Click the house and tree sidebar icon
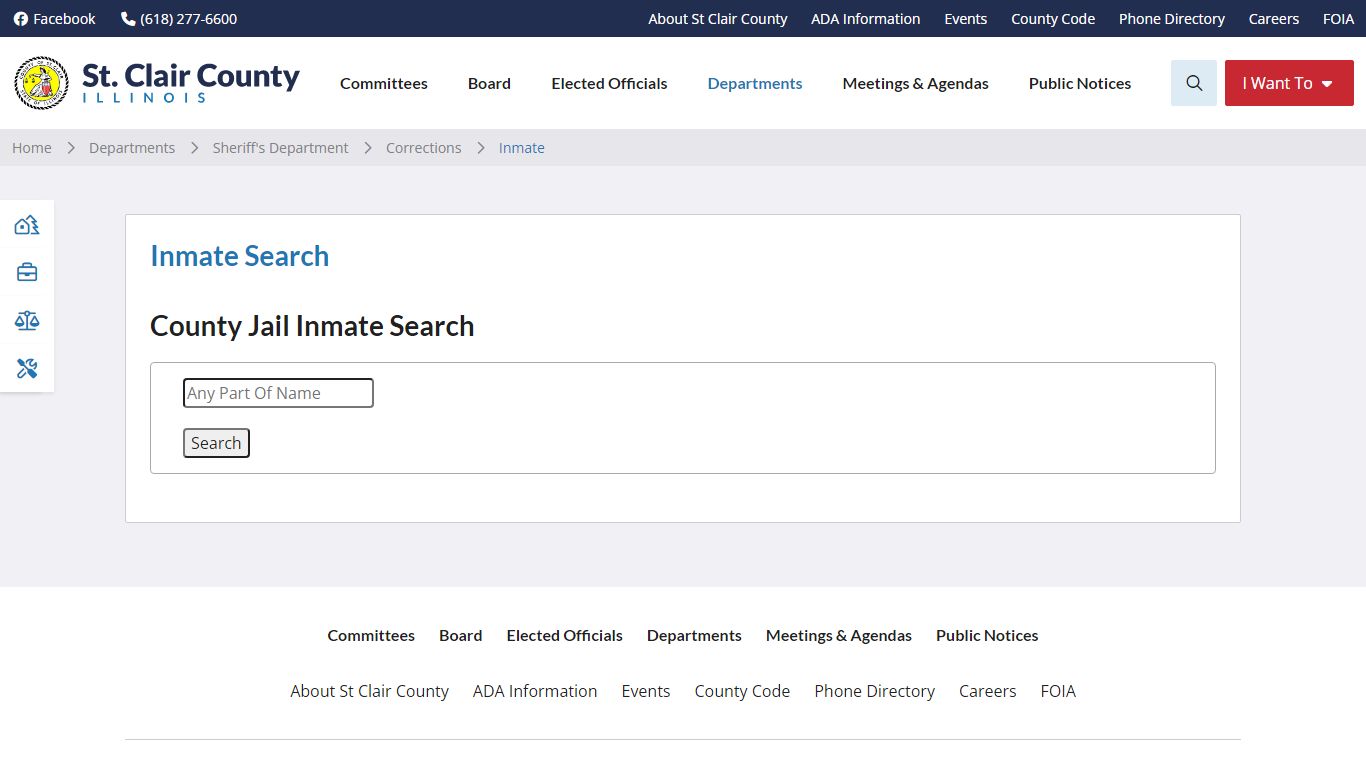Viewport: 1366px width, 768px height. click(27, 225)
